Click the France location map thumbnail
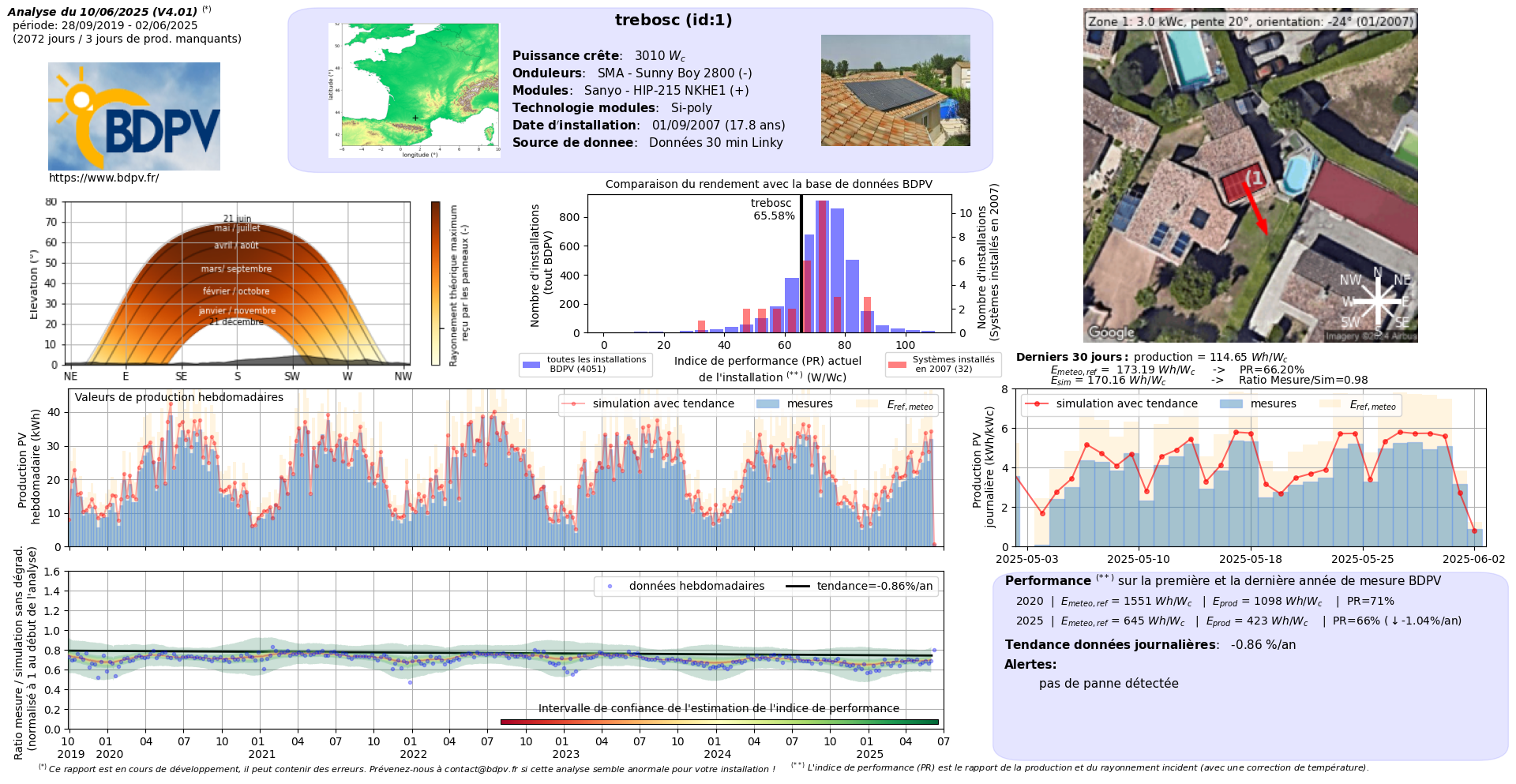This screenshot has height=784, width=1516. click(415, 90)
